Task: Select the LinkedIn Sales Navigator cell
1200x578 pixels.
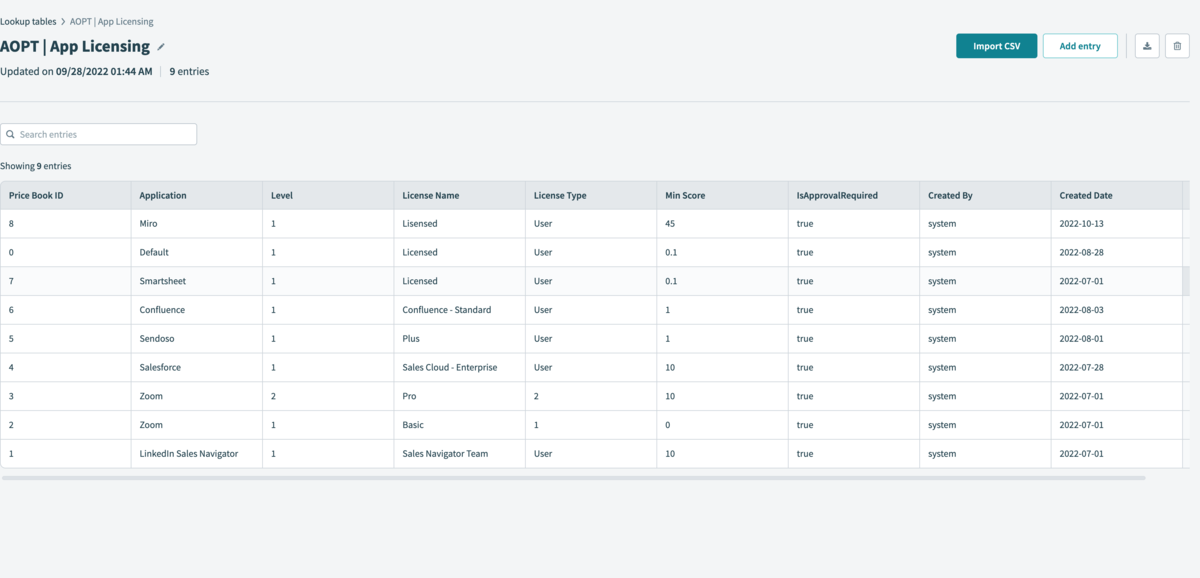Action: pyautogui.click(x=196, y=454)
